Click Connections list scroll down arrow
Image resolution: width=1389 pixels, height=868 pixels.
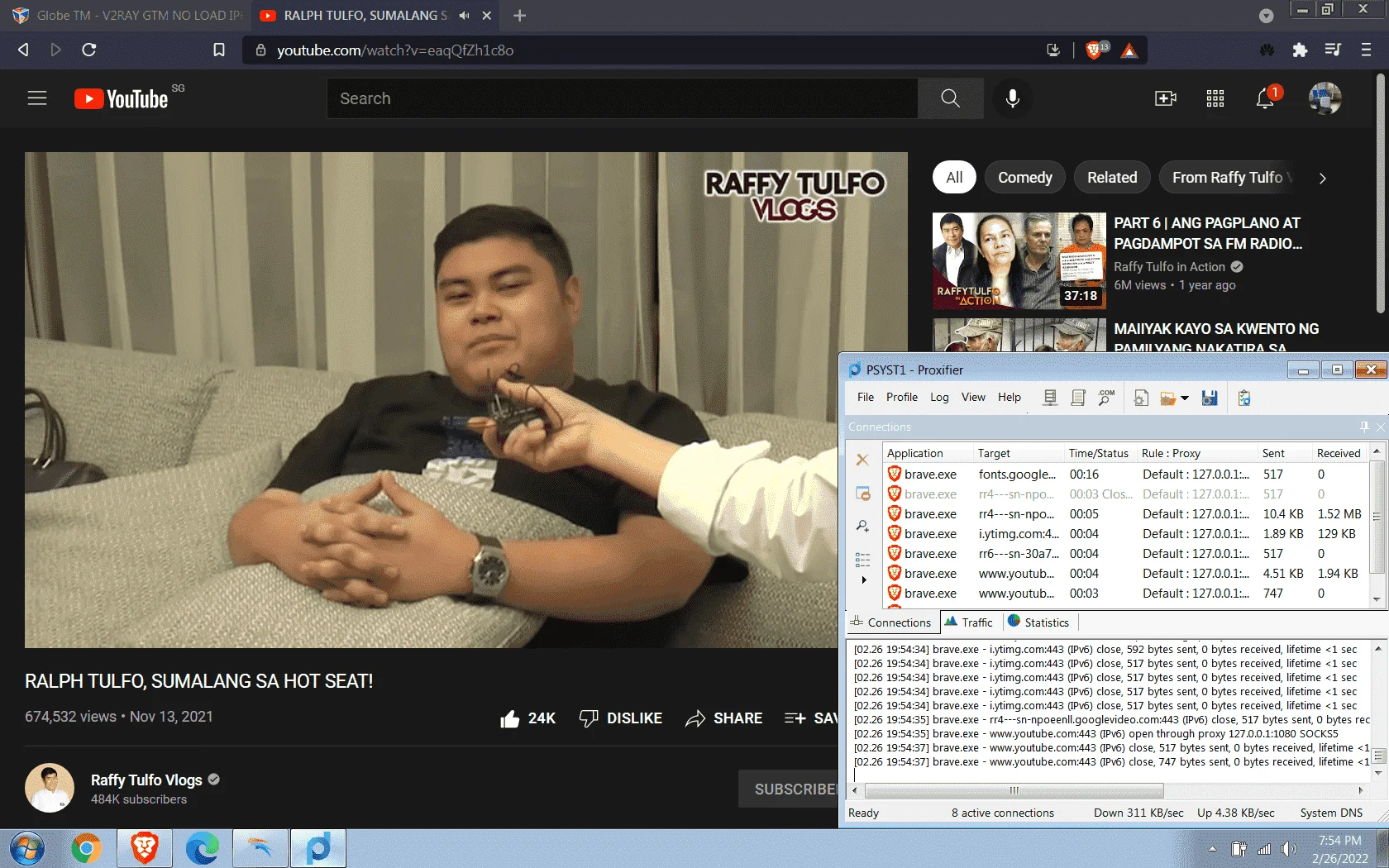(x=1377, y=599)
